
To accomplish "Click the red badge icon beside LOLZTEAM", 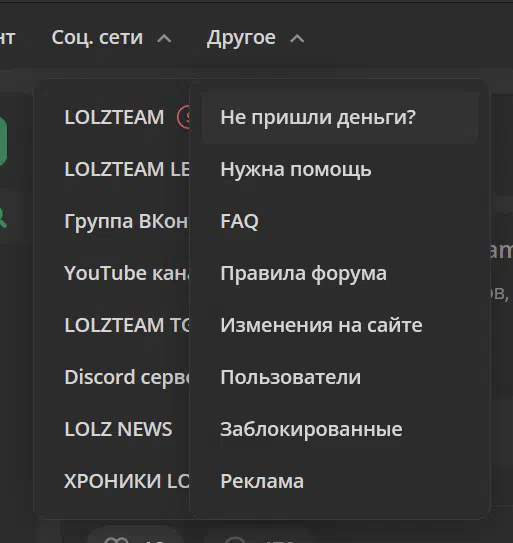I will 183,117.
